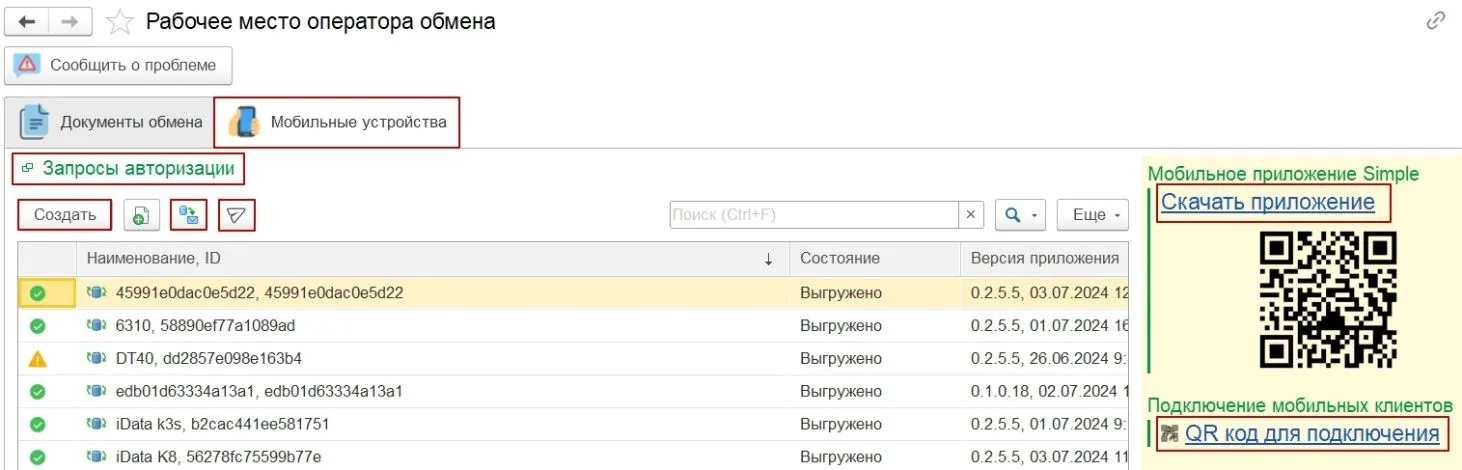Select the Мобильные устройства tab

pyautogui.click(x=337, y=123)
